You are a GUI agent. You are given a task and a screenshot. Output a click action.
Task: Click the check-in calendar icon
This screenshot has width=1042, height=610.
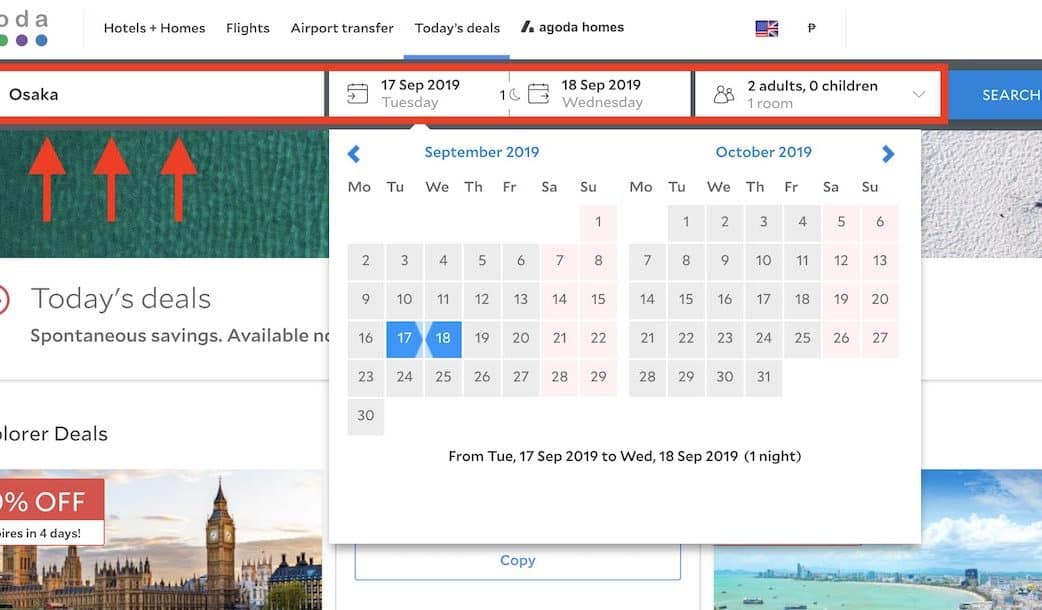[x=357, y=94]
